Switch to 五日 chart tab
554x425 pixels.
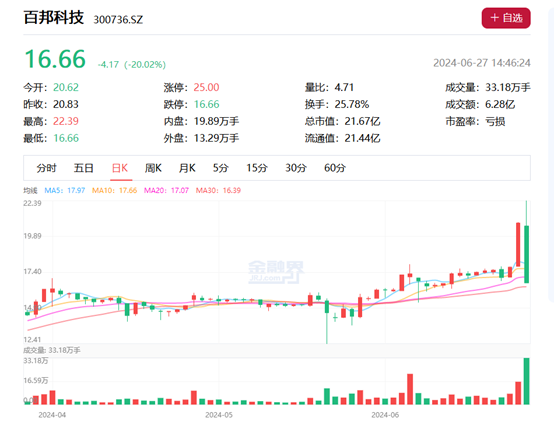[83, 168]
